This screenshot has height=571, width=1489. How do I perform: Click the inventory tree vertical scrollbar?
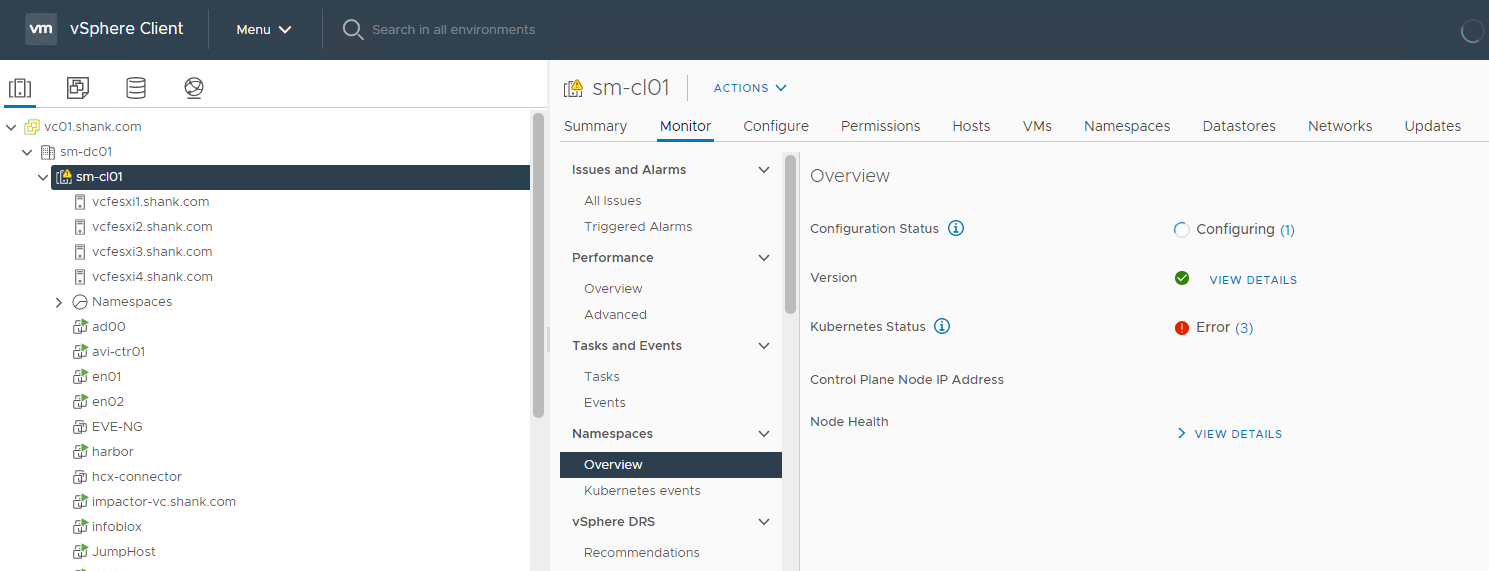coord(538,265)
